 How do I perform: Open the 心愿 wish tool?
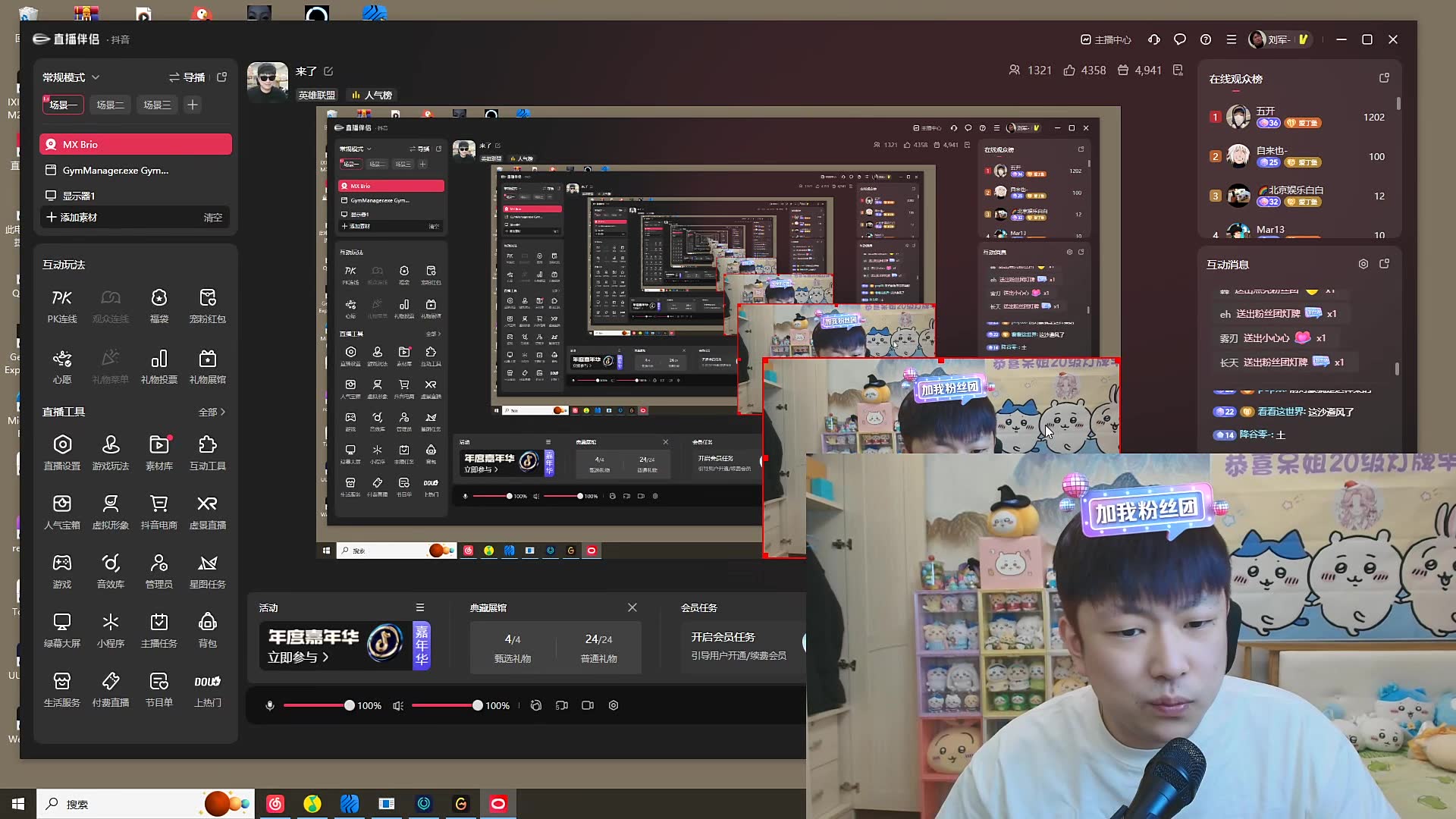[62, 367]
